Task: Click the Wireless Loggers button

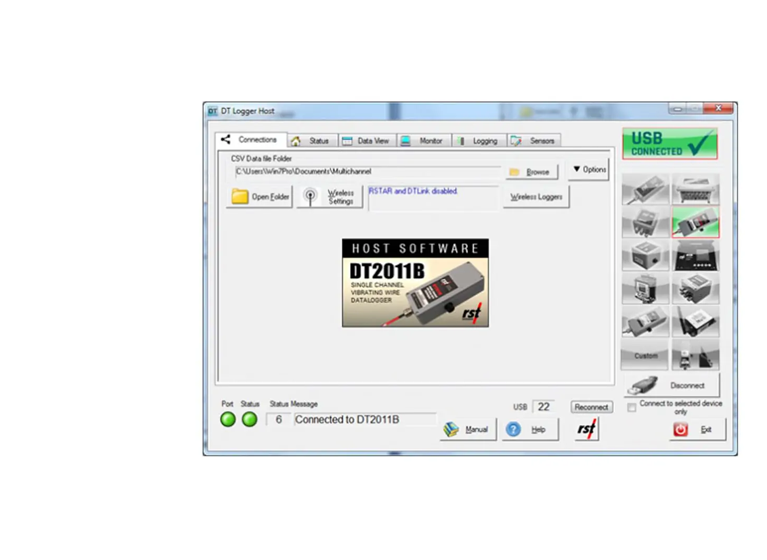Action: coord(536,197)
